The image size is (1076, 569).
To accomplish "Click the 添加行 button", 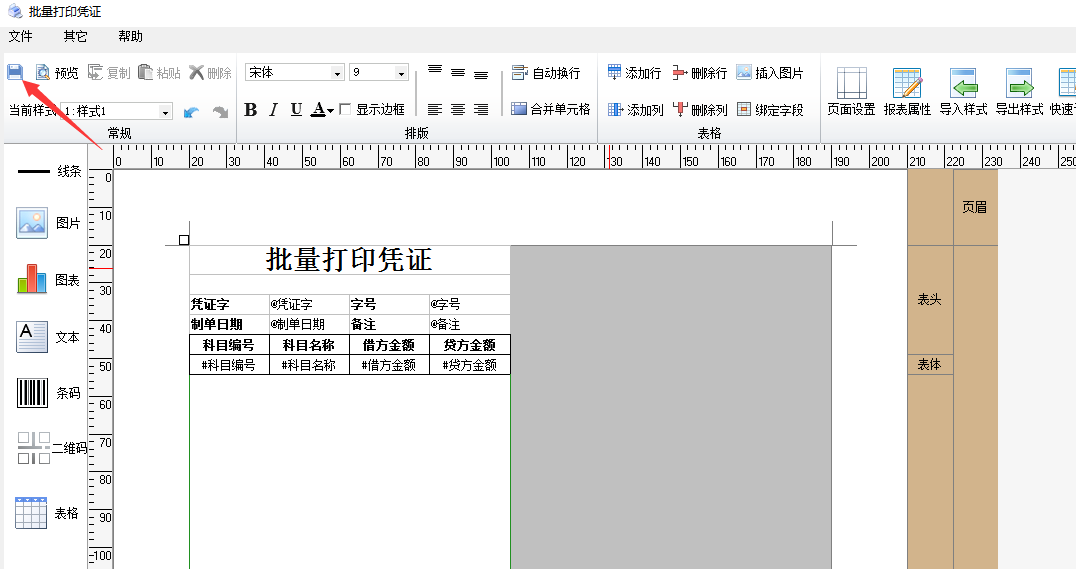I will pos(634,73).
